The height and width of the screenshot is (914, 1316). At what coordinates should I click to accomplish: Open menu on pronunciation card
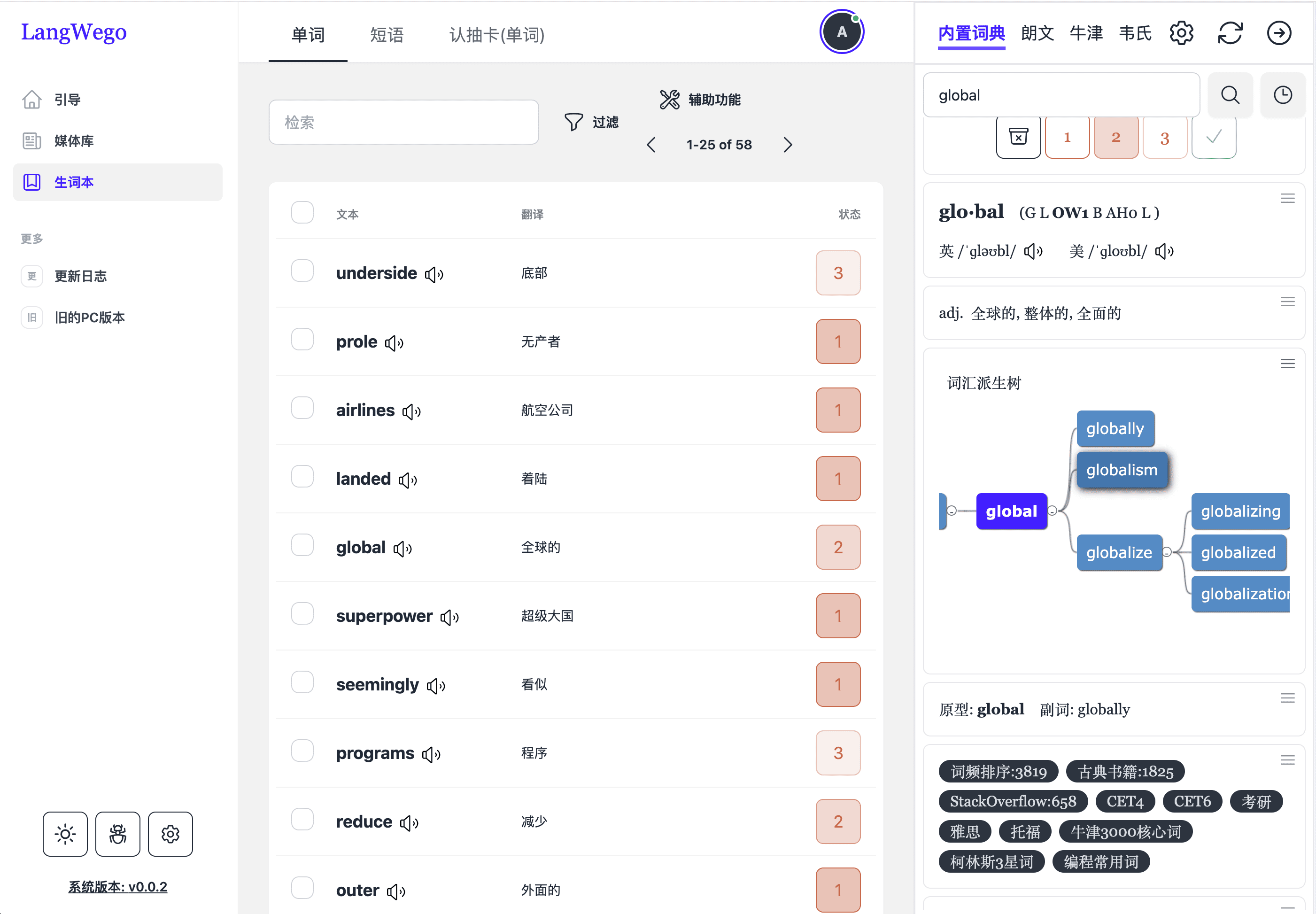pyautogui.click(x=1287, y=199)
